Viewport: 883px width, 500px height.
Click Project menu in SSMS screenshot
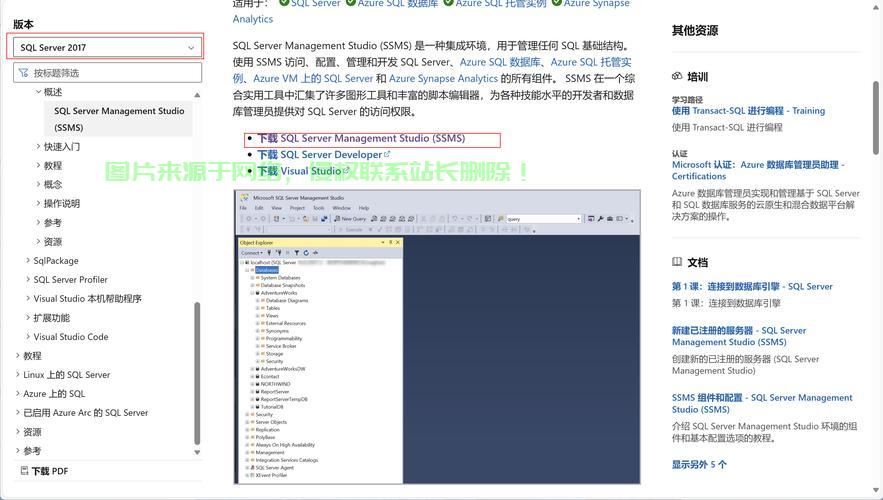297,208
